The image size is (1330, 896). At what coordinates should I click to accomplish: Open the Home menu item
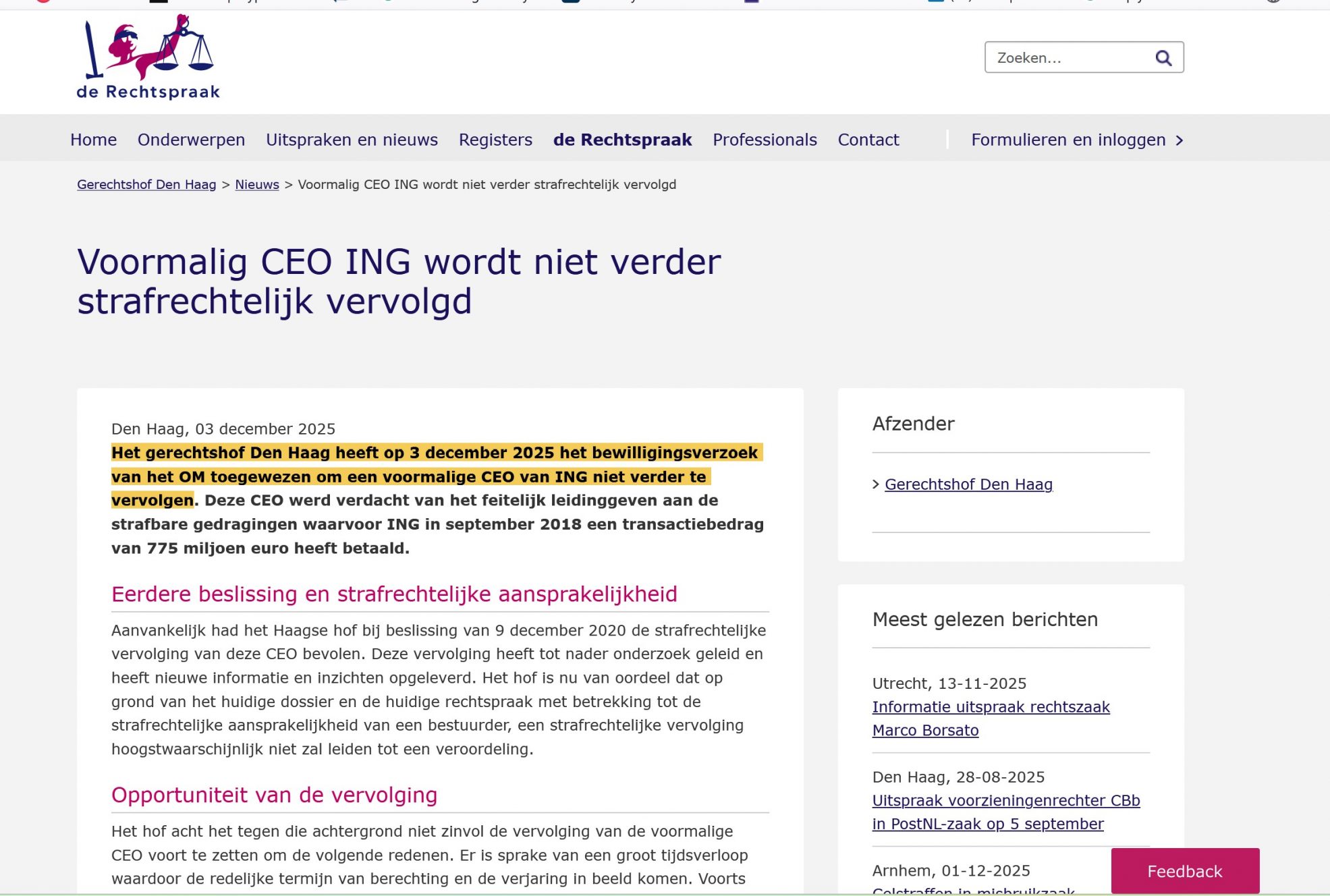pyautogui.click(x=93, y=140)
